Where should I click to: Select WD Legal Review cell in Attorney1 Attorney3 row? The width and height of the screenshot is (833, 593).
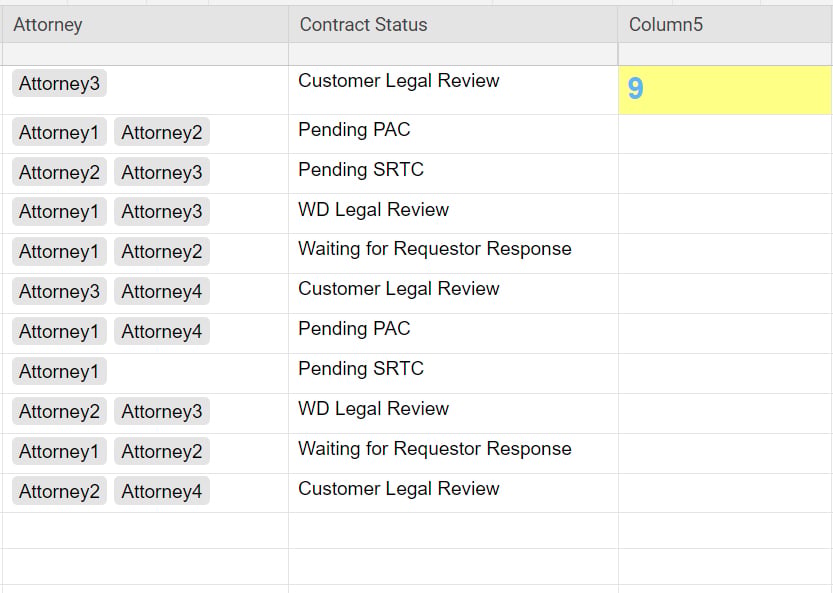pos(453,213)
